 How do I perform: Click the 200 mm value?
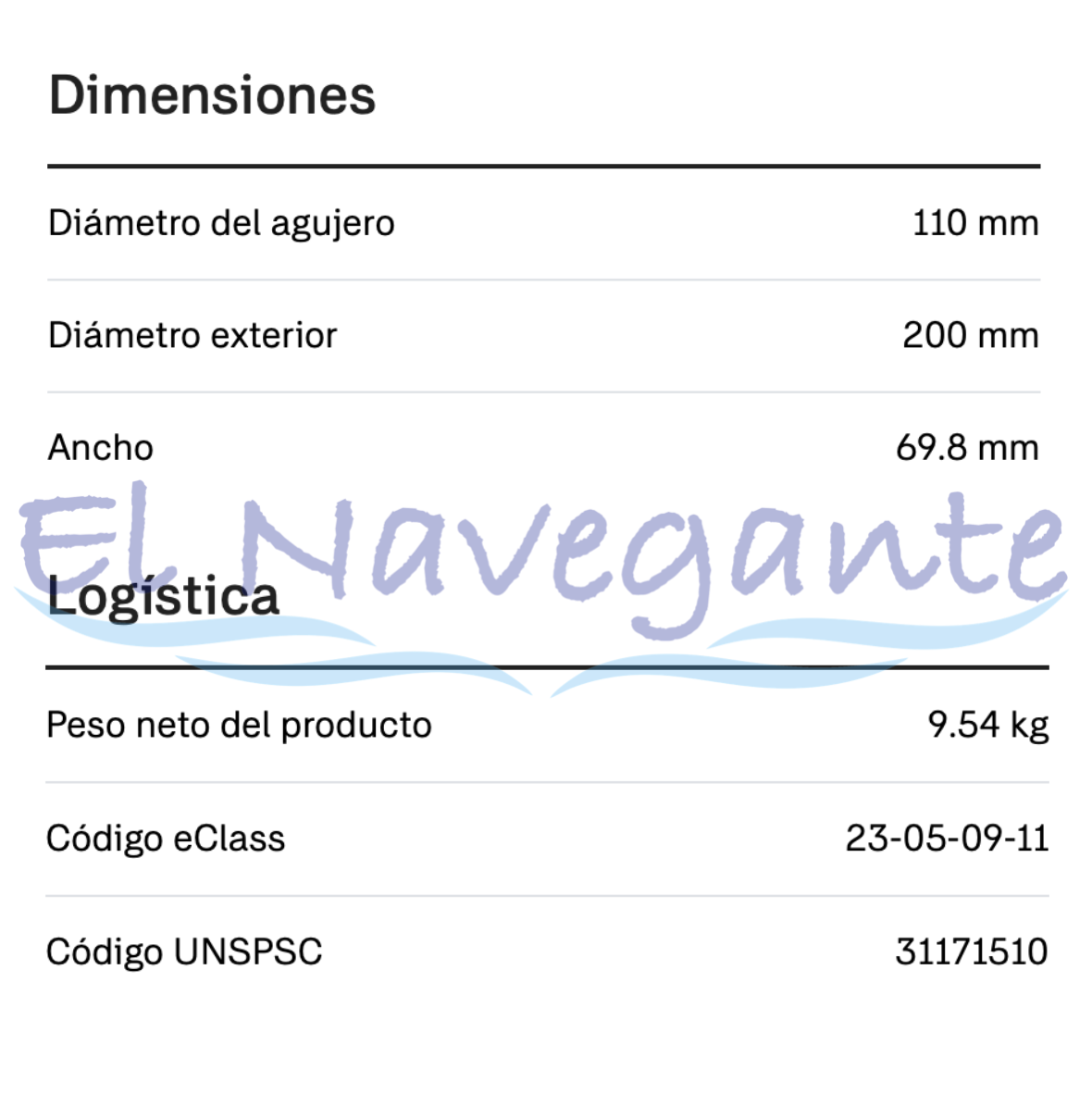click(x=970, y=335)
